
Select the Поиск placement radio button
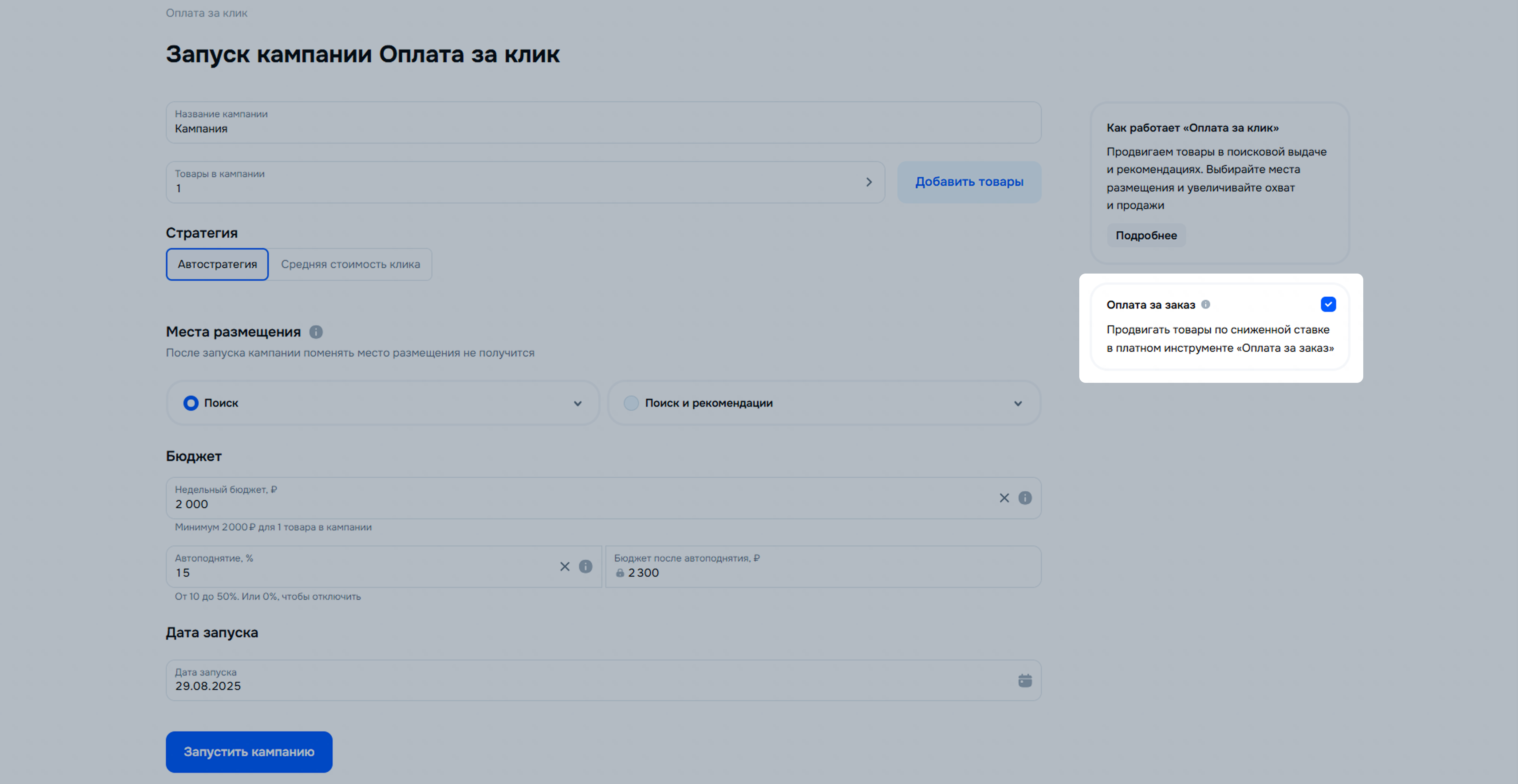191,403
